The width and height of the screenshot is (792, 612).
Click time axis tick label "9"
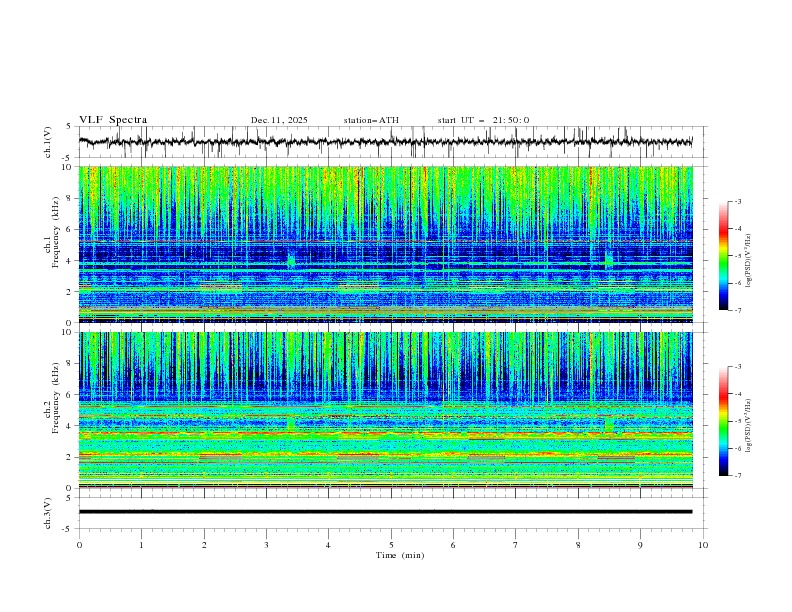[x=640, y=545]
